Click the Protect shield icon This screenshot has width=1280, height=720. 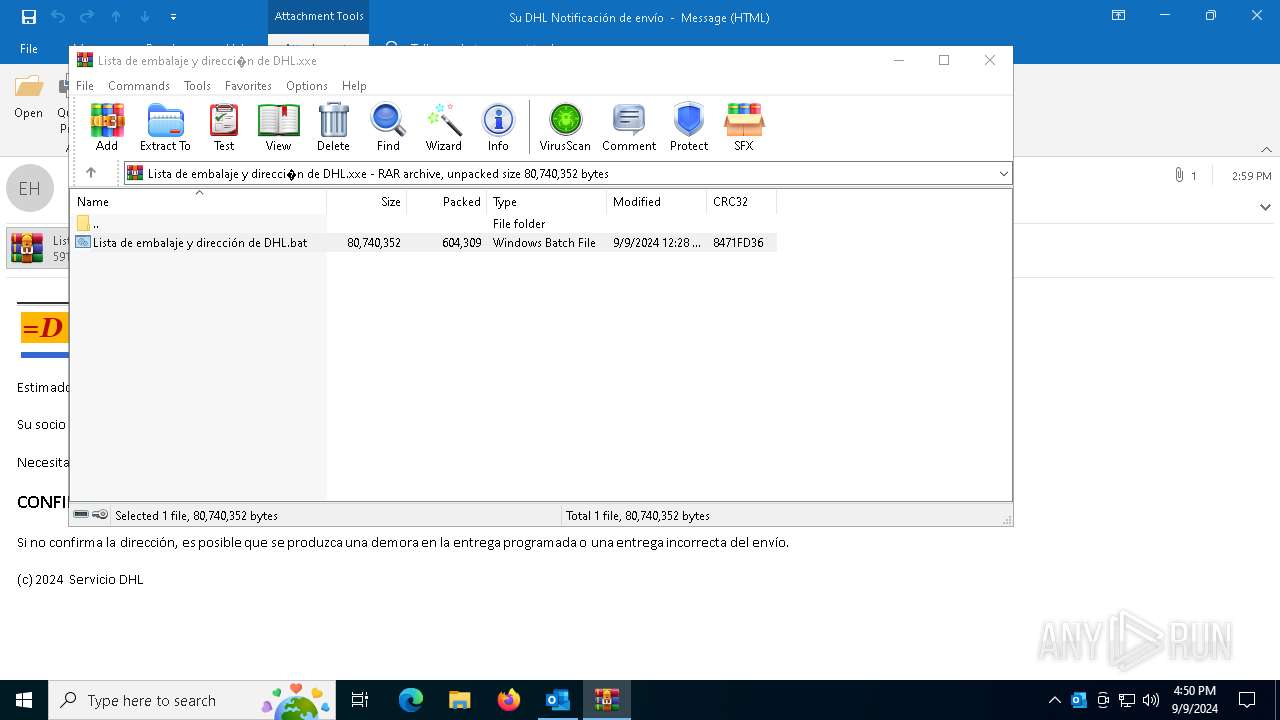(x=689, y=127)
